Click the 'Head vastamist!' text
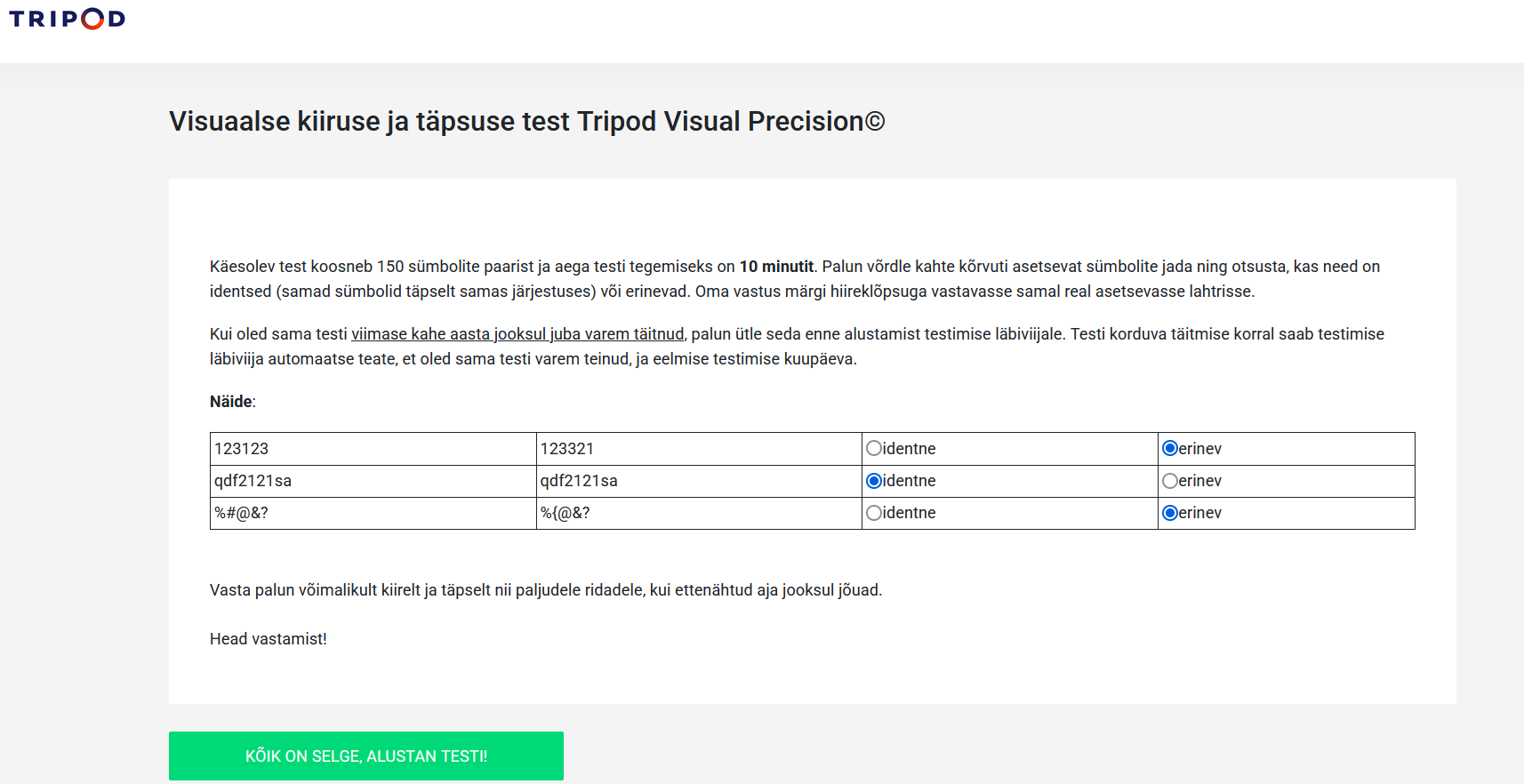Image resolution: width=1524 pixels, height=784 pixels. pos(269,639)
